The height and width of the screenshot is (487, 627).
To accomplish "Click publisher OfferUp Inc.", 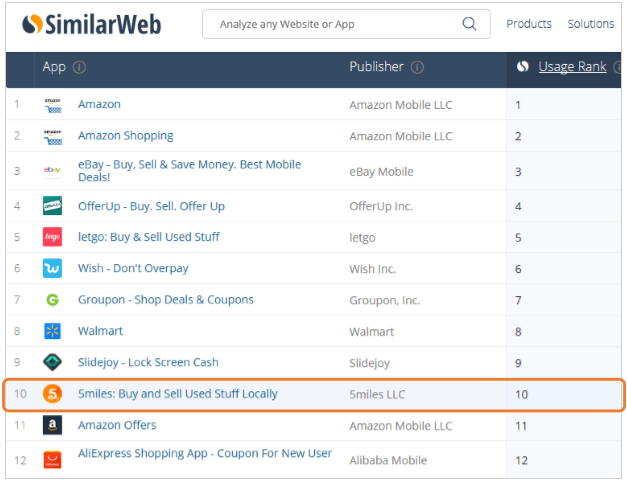I will click(x=381, y=207).
